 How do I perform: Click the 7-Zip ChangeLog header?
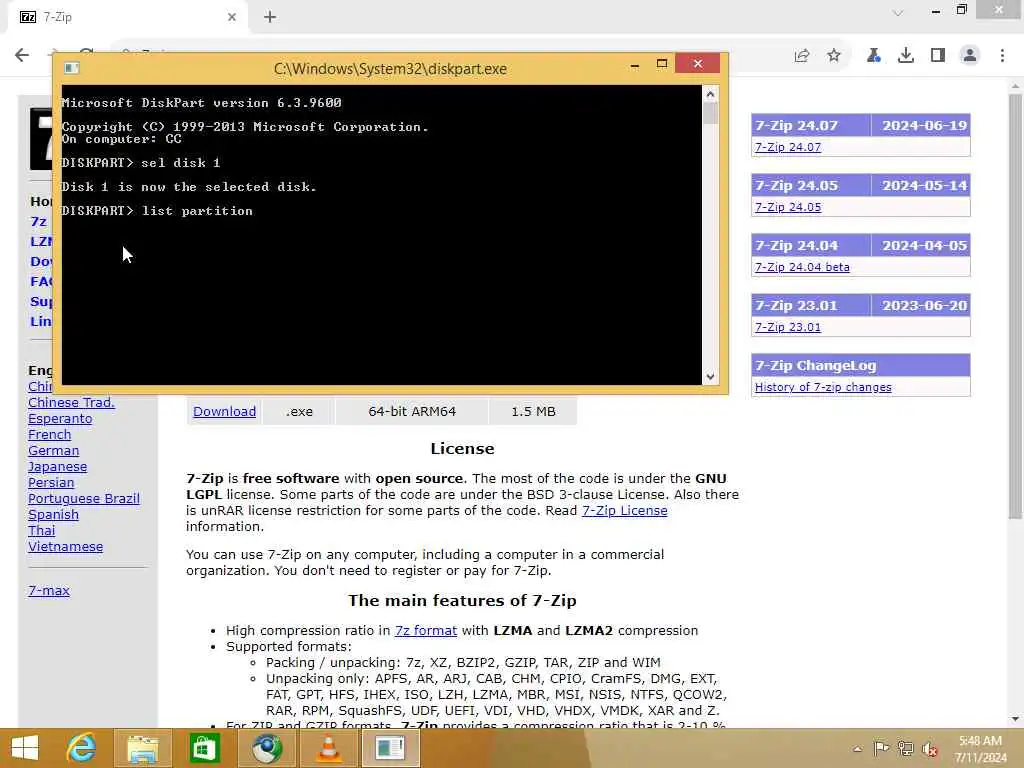[861, 366]
